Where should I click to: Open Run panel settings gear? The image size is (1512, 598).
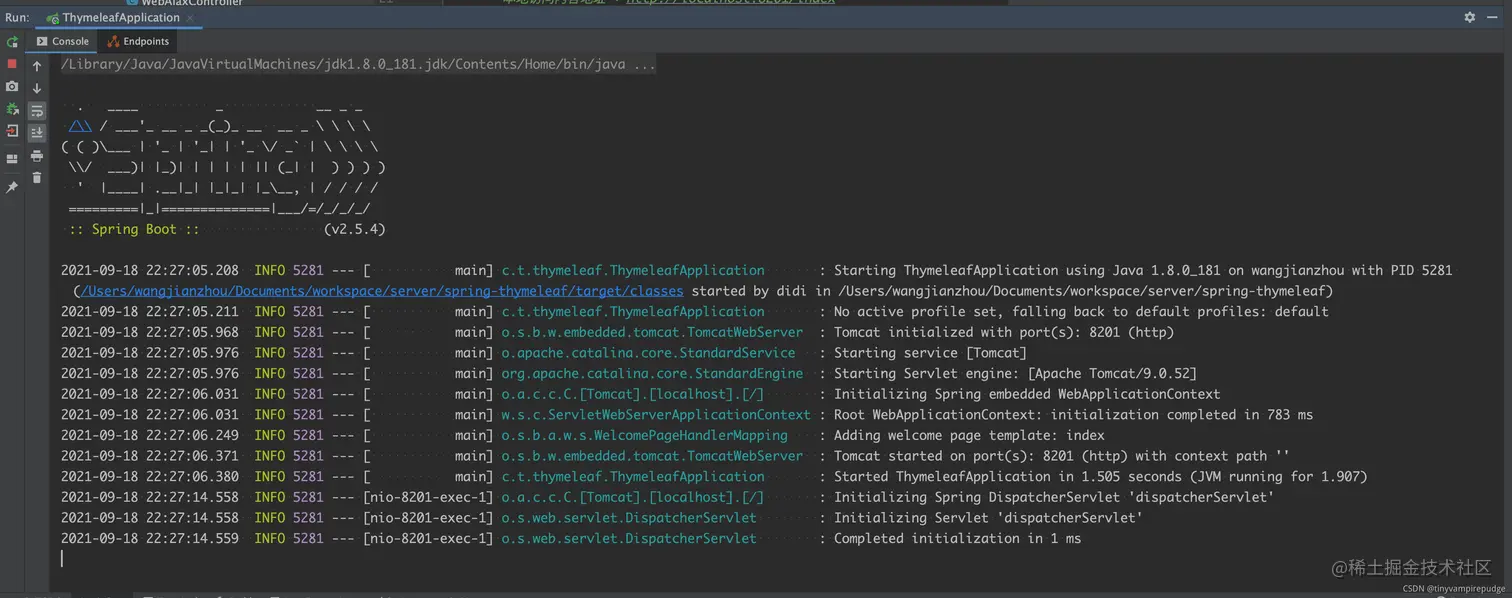pyautogui.click(x=1470, y=17)
